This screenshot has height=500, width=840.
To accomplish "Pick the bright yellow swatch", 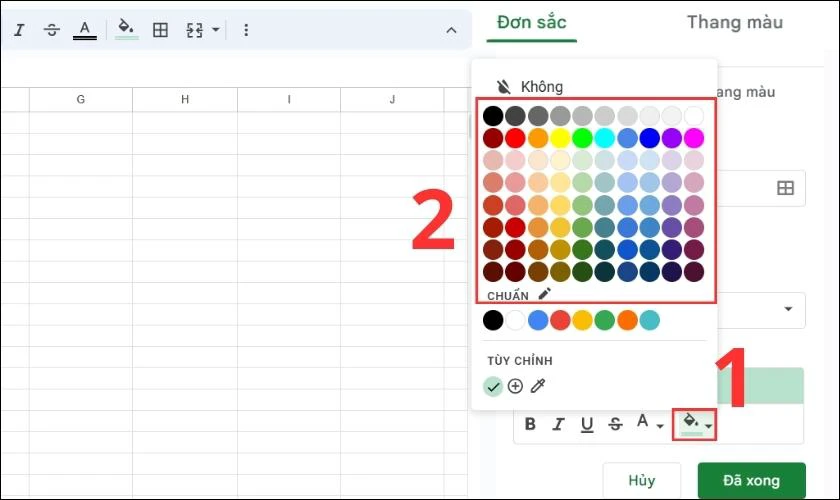I will click(x=560, y=138).
